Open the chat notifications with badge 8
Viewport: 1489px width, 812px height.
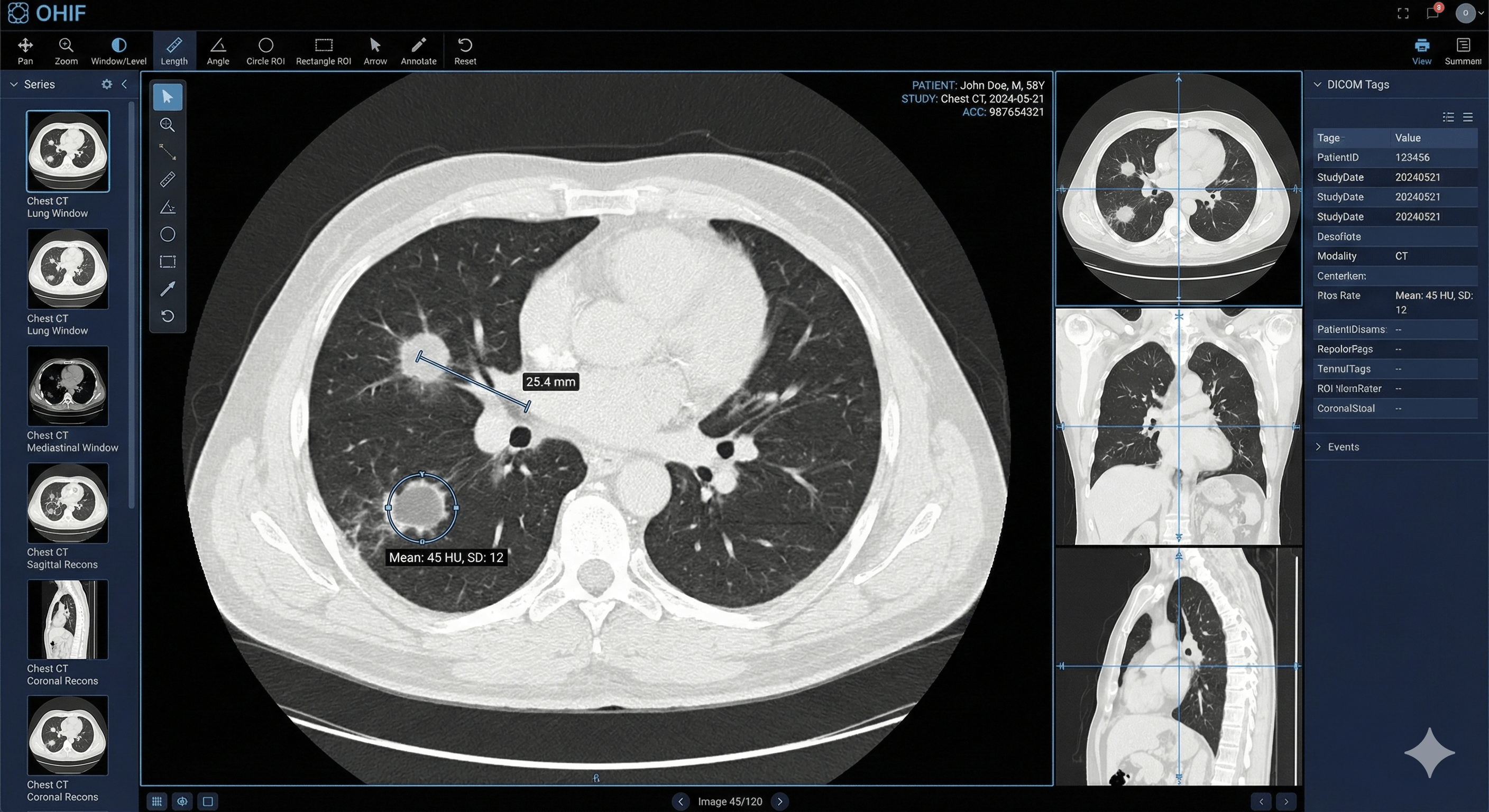click(x=1433, y=13)
